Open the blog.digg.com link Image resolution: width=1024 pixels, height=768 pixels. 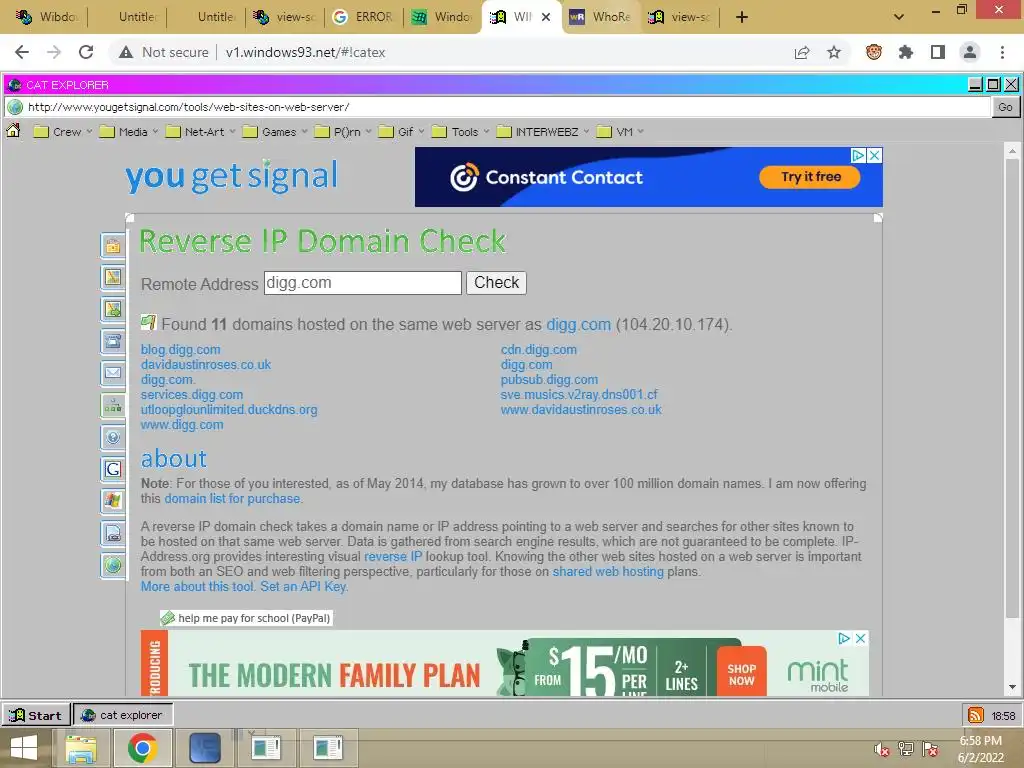[181, 349]
